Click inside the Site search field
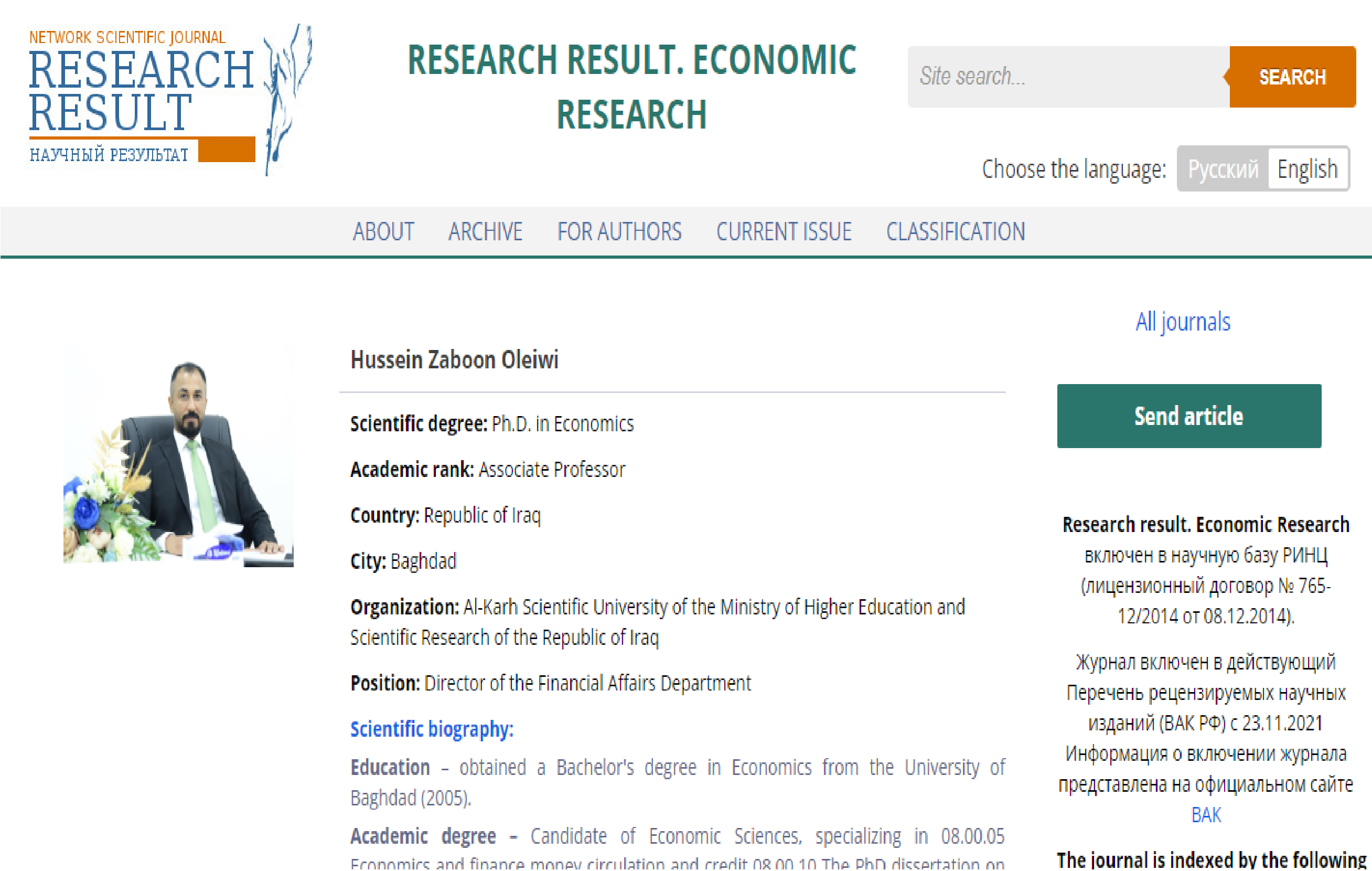 pos(1067,77)
